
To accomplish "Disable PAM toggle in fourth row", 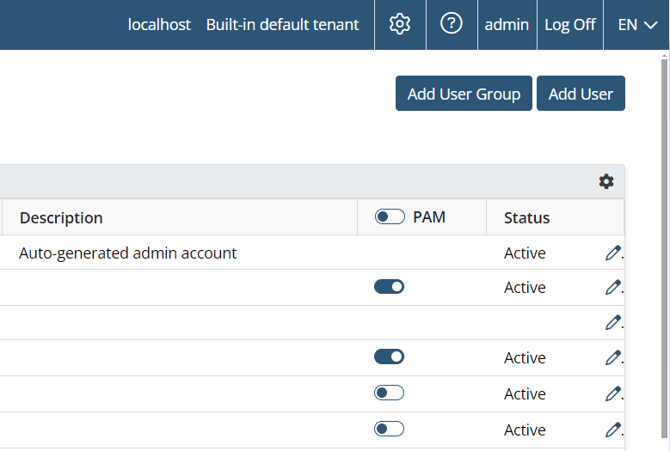I will tap(389, 357).
